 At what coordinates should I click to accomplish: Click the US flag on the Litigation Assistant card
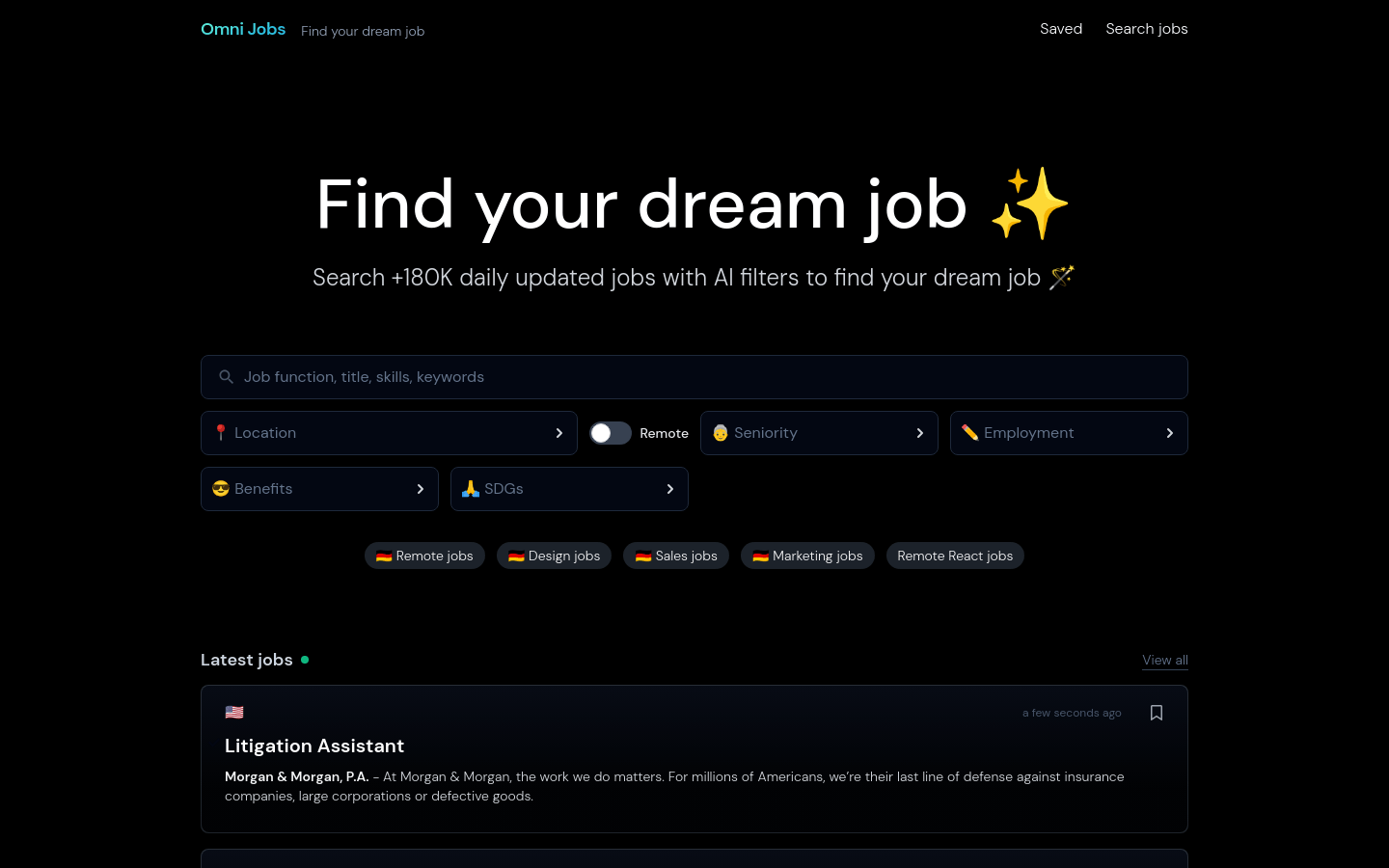coord(234,712)
